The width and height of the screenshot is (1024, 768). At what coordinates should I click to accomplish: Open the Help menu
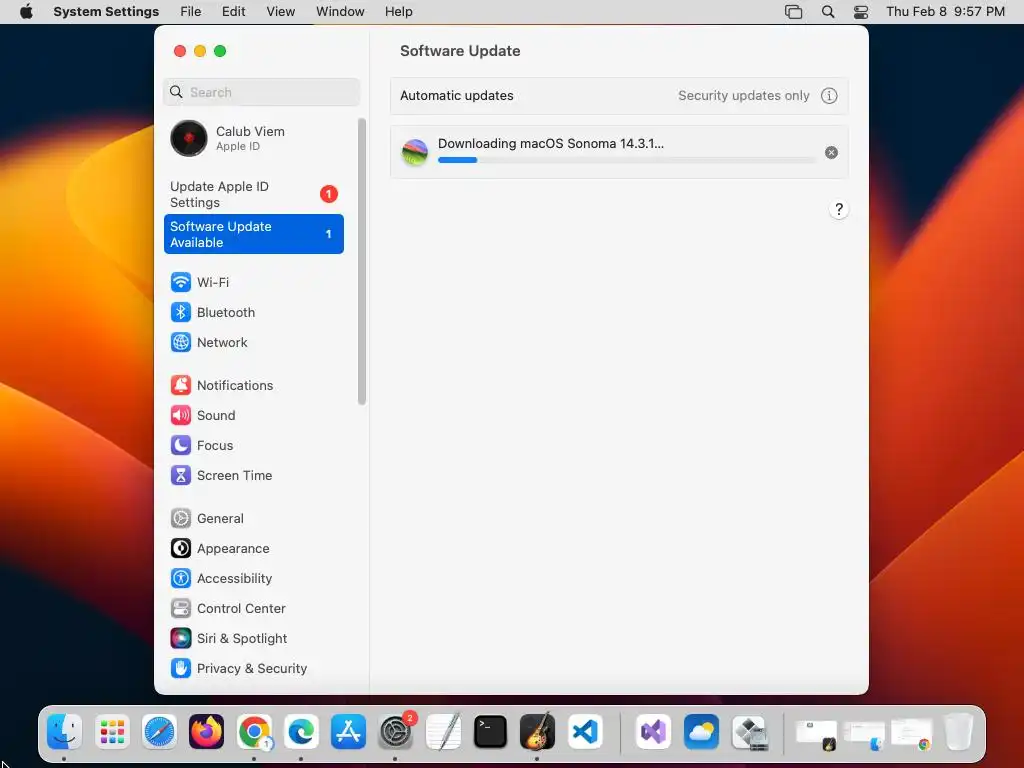coord(398,12)
